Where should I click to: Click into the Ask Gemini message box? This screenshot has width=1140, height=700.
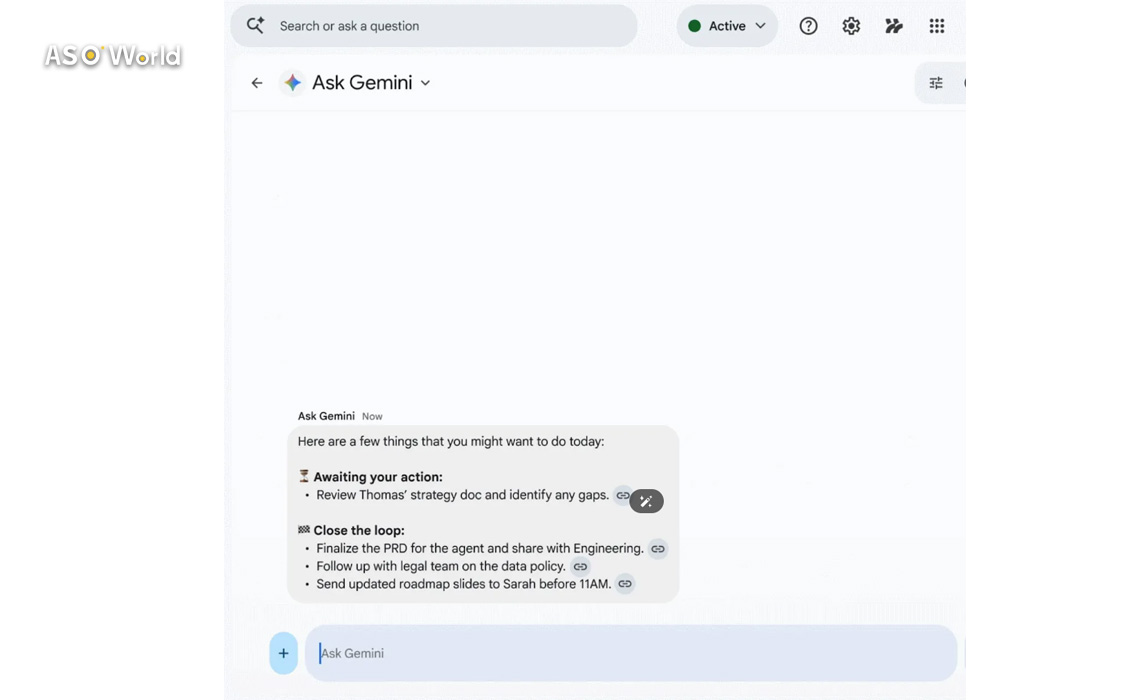click(x=630, y=653)
